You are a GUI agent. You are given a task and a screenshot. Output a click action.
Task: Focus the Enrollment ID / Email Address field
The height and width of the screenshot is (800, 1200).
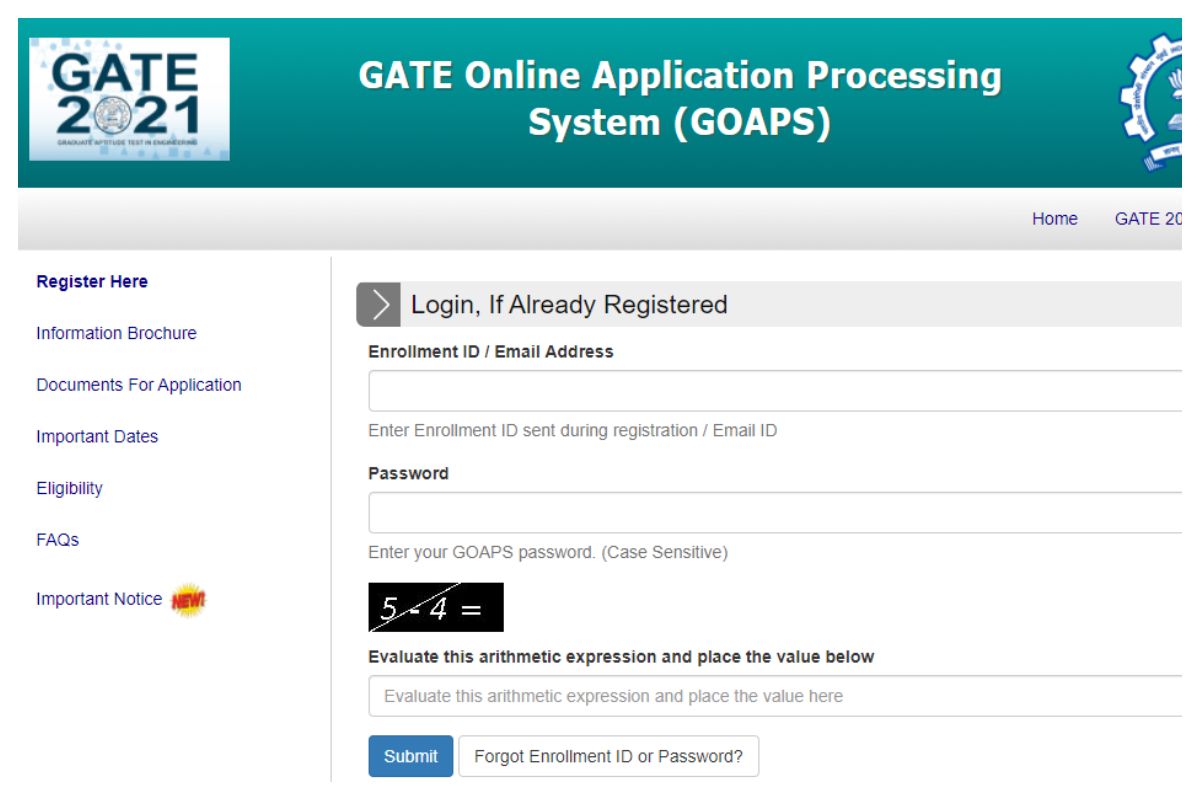point(775,391)
